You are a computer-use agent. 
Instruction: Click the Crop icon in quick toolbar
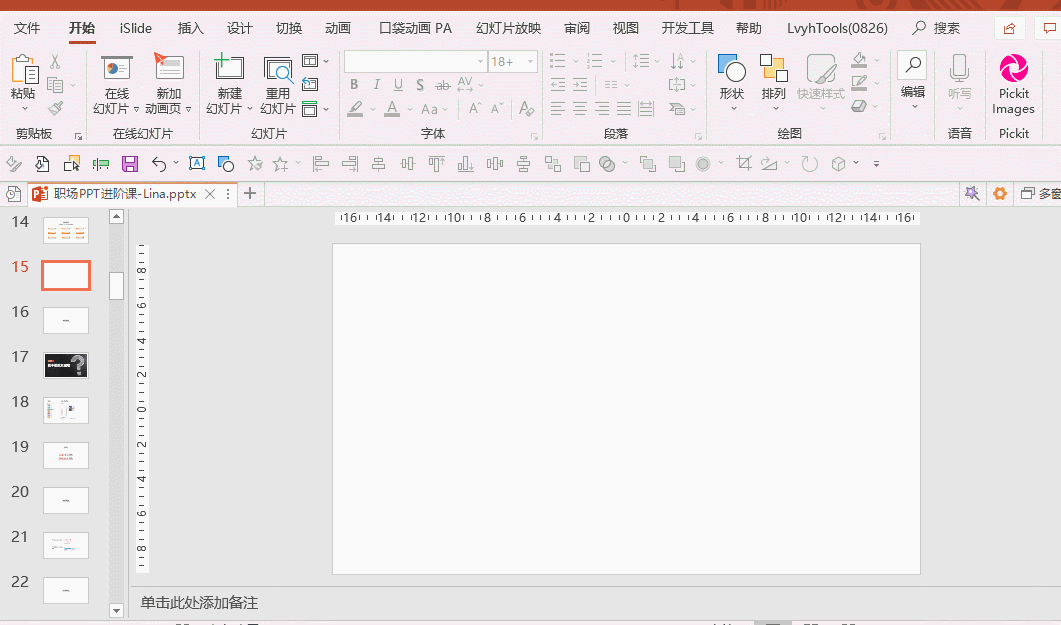tap(744, 163)
